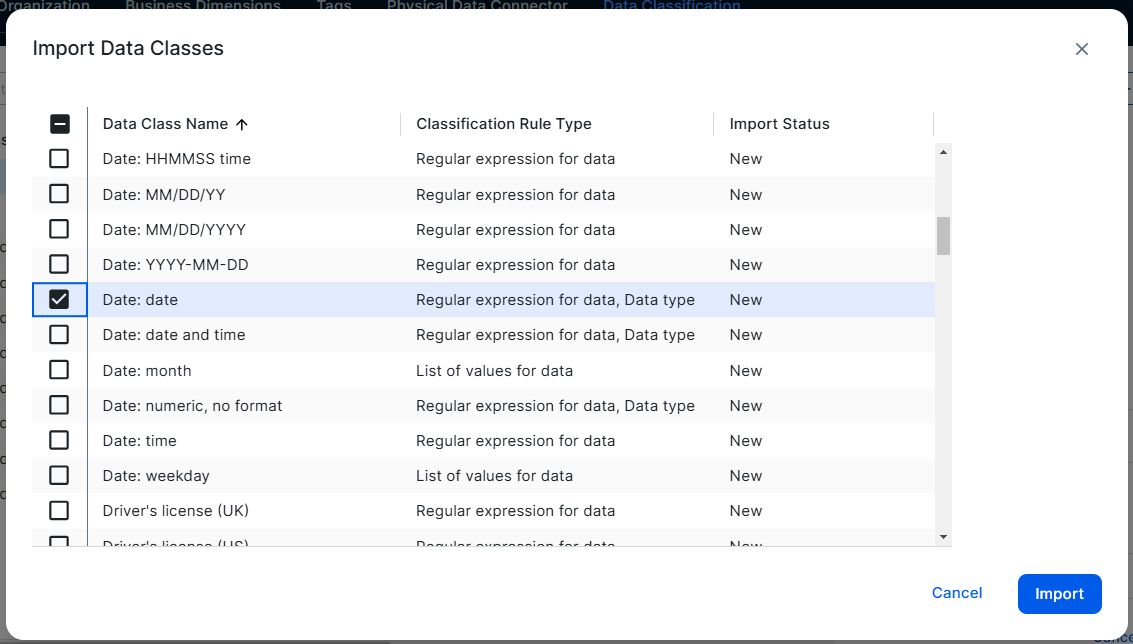Select checkbox for Date: MM/DD/YYYY
1133x644 pixels.
tap(59, 229)
